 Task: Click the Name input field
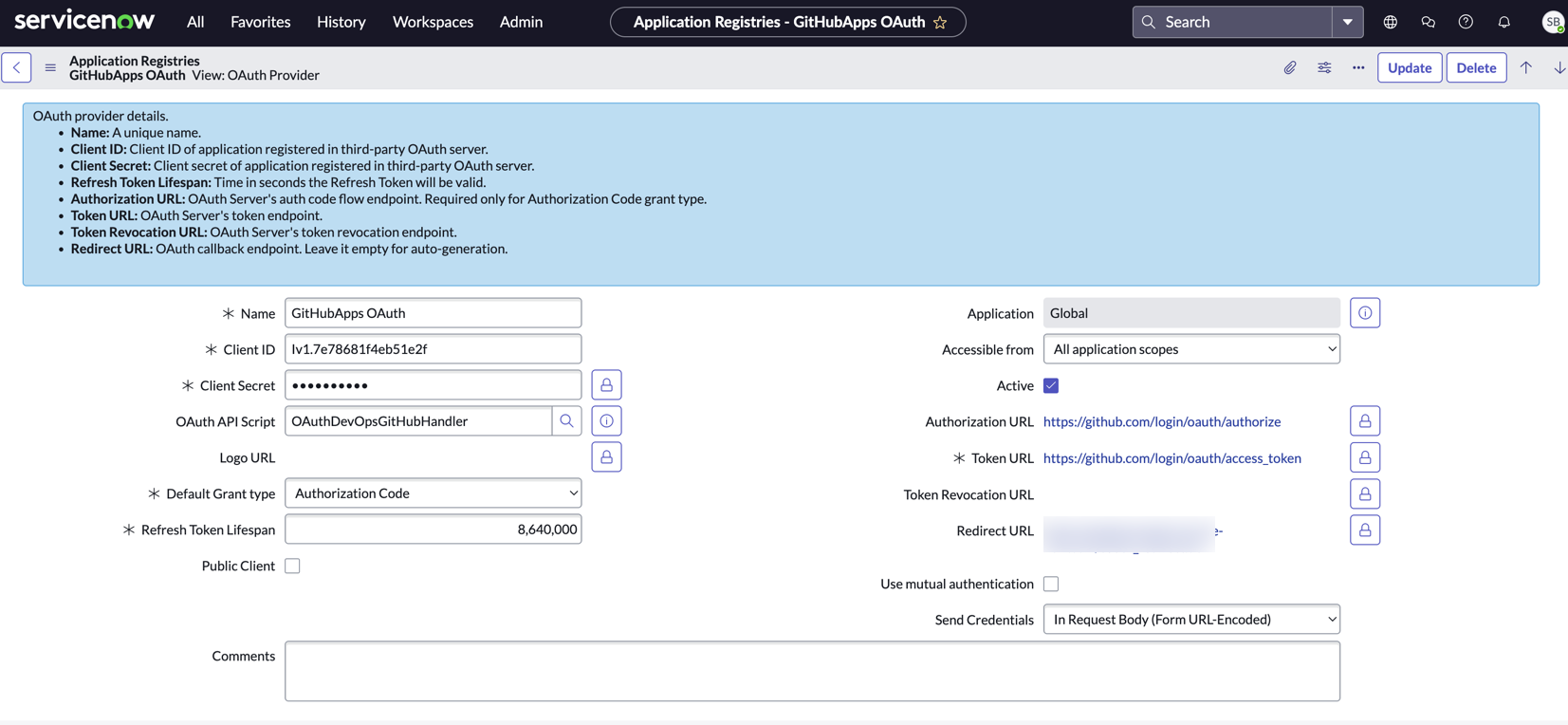pyautogui.click(x=434, y=313)
